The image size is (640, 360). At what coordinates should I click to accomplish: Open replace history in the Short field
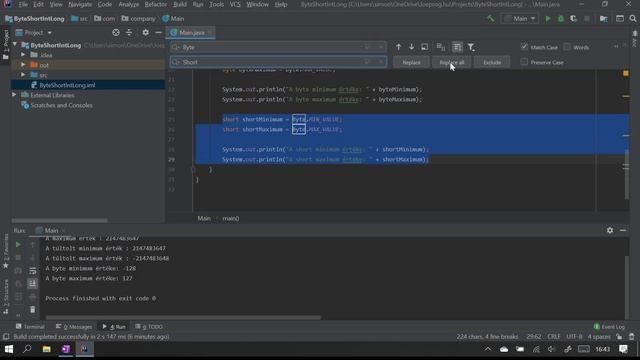(176, 62)
